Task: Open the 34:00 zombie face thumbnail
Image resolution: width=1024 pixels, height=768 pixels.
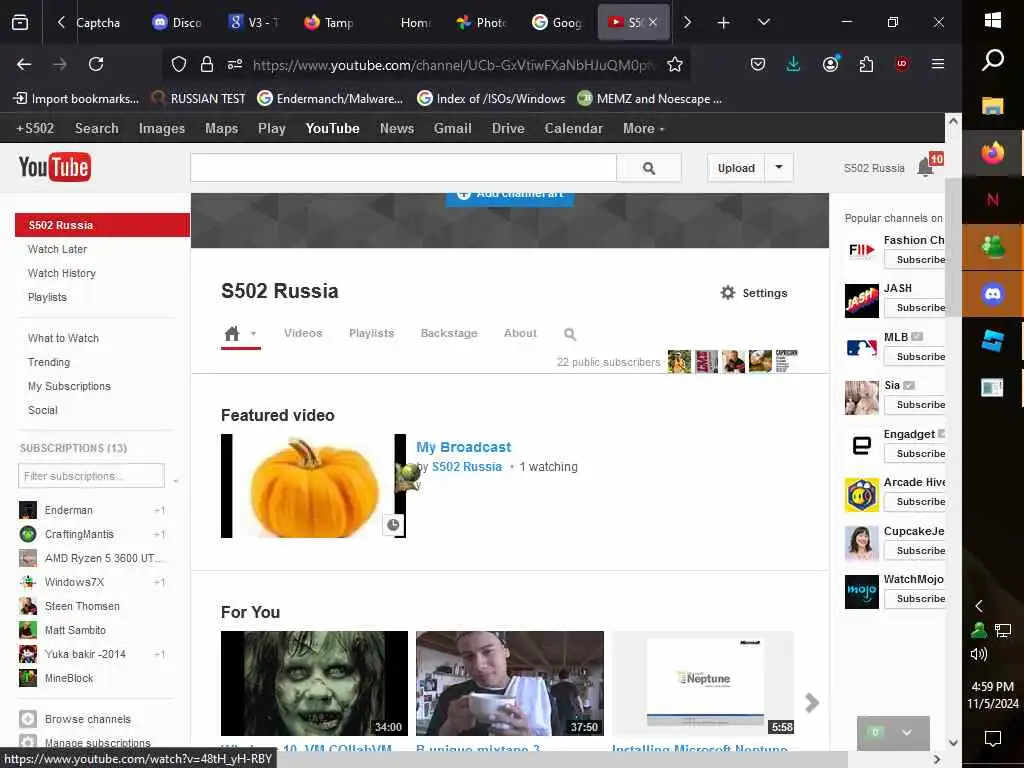Action: (x=314, y=683)
